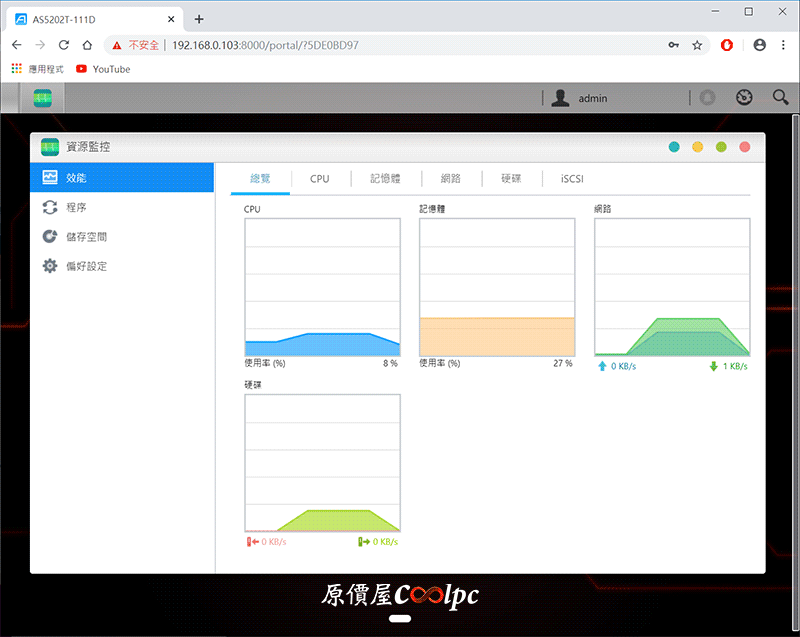Open a new browser tab with plus

click(199, 19)
